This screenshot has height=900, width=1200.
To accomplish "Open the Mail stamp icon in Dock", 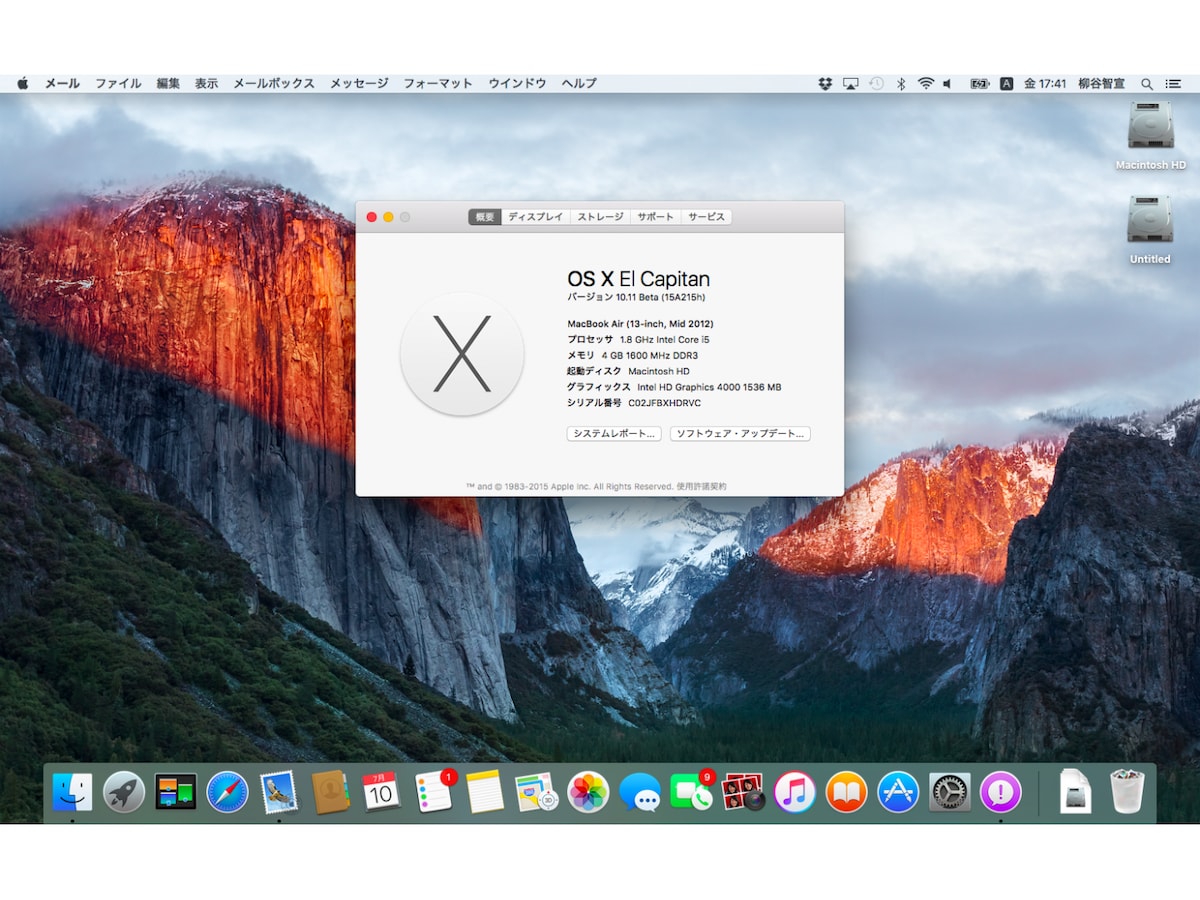I will tap(279, 792).
